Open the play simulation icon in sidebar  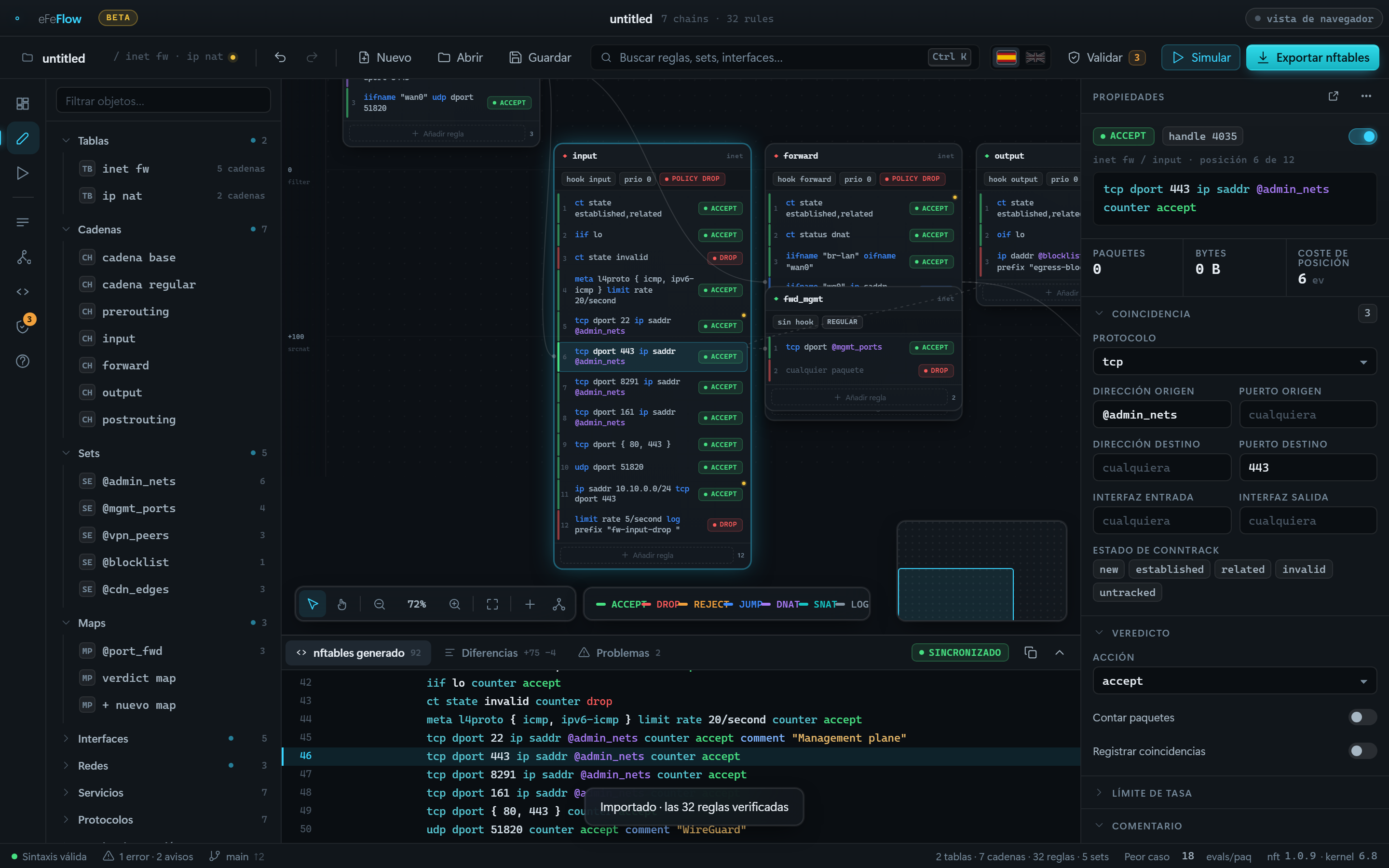22,173
